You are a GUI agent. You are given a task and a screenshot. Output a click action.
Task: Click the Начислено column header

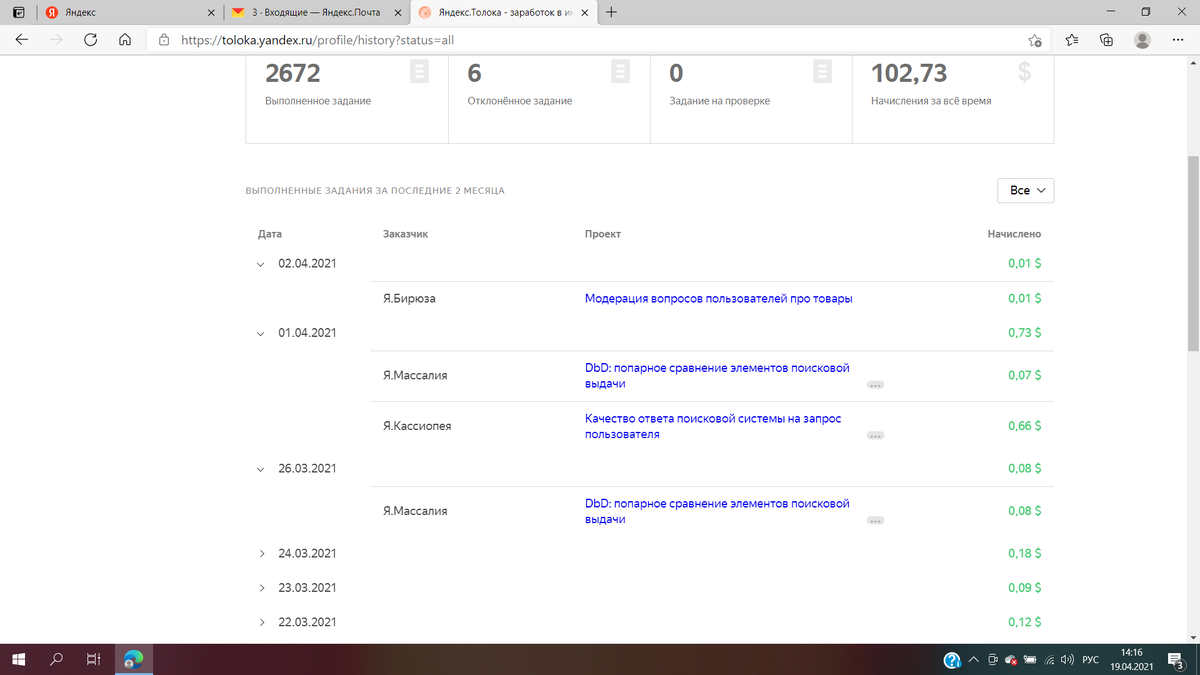point(1014,234)
